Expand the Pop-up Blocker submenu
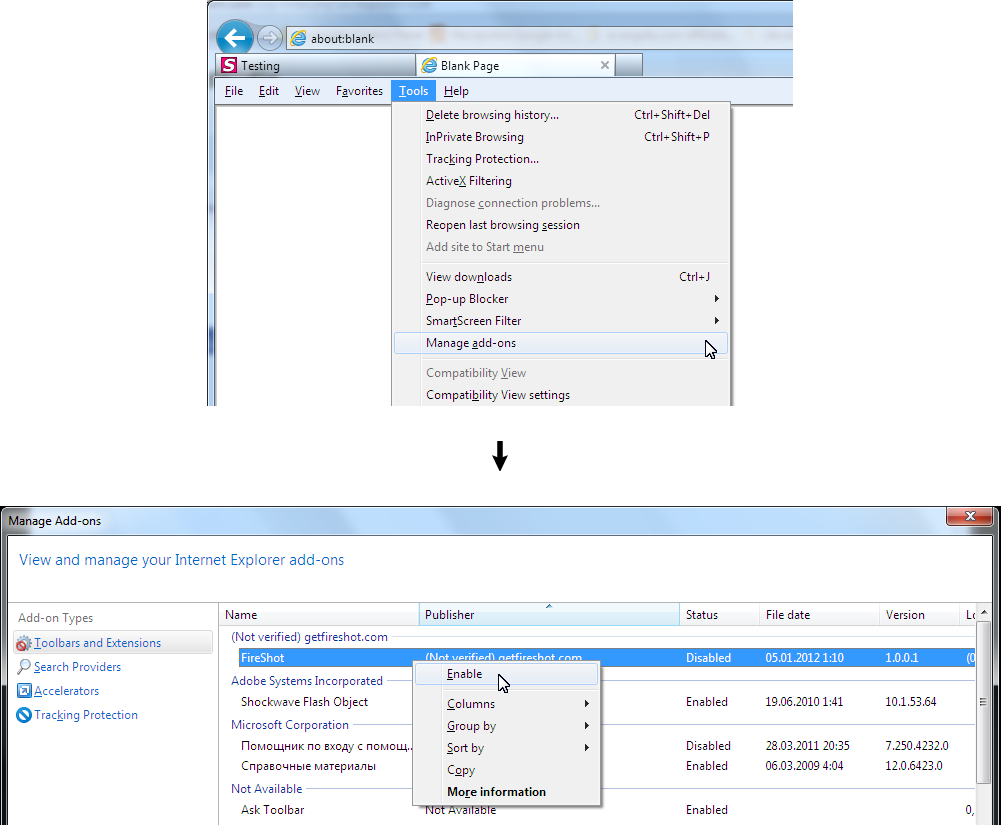The image size is (1001, 825). [x=561, y=299]
